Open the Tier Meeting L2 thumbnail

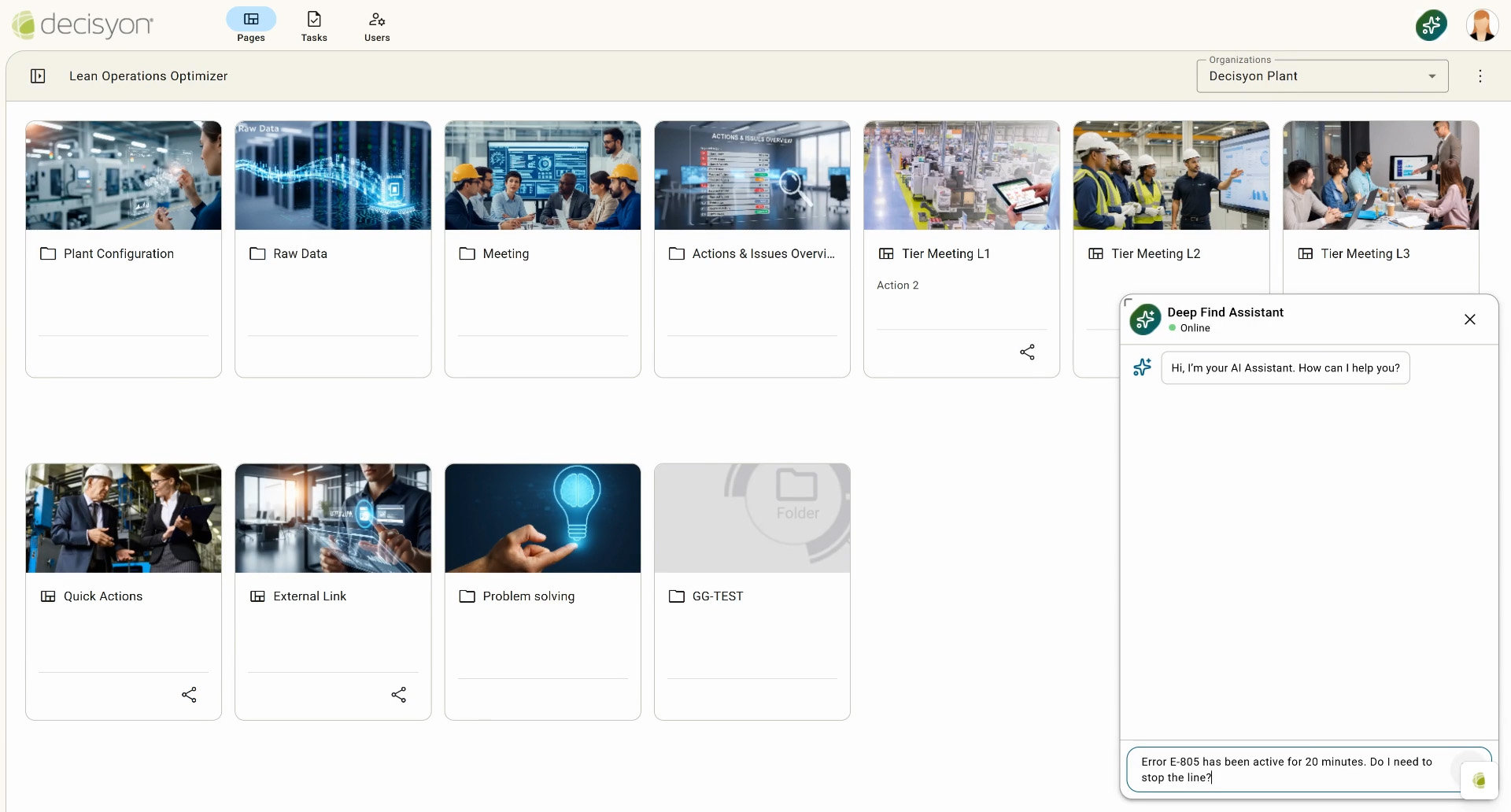pos(1171,175)
